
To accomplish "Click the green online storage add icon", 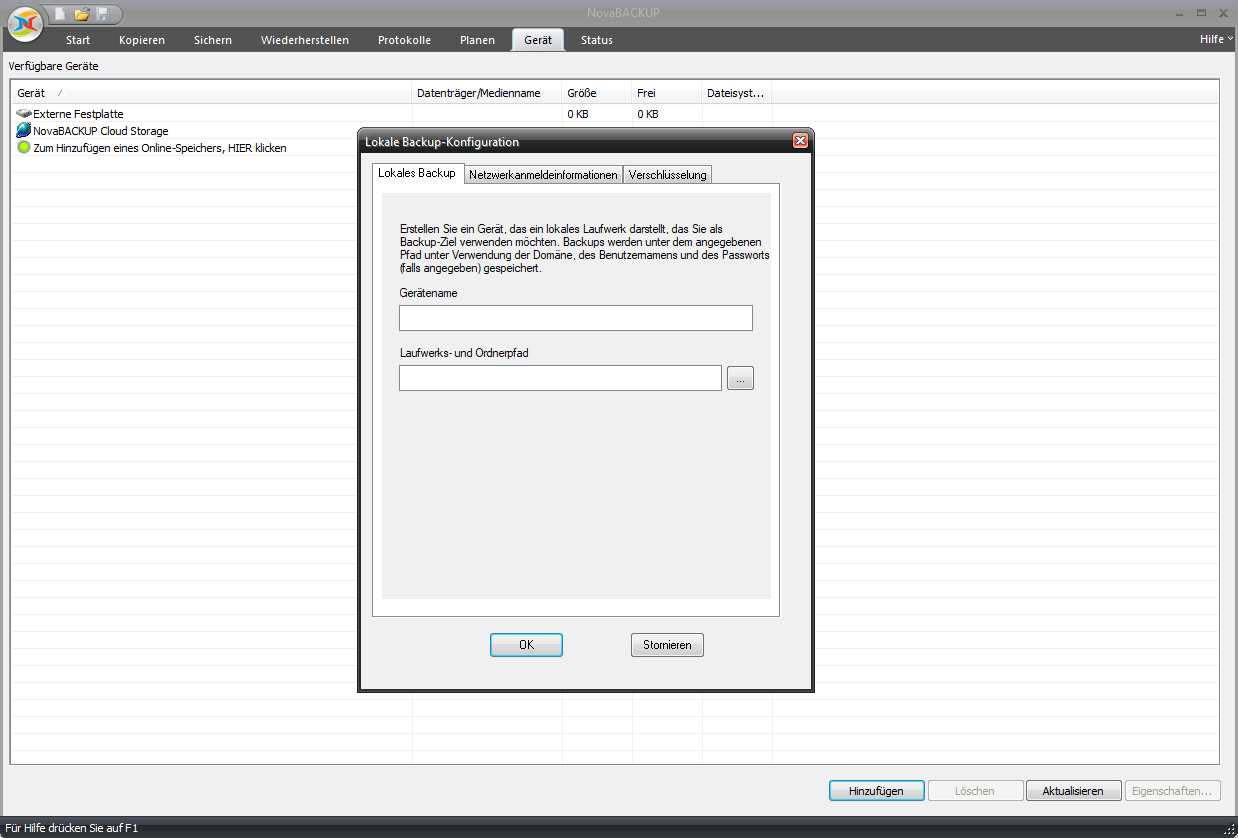I will [x=24, y=148].
